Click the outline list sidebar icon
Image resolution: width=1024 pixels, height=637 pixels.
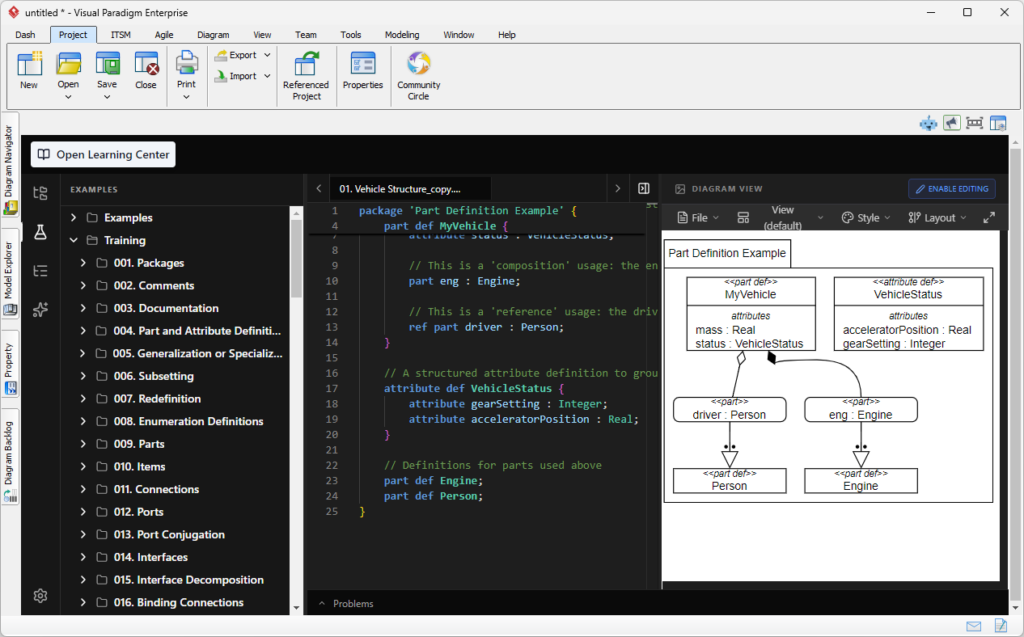pyautogui.click(x=40, y=270)
